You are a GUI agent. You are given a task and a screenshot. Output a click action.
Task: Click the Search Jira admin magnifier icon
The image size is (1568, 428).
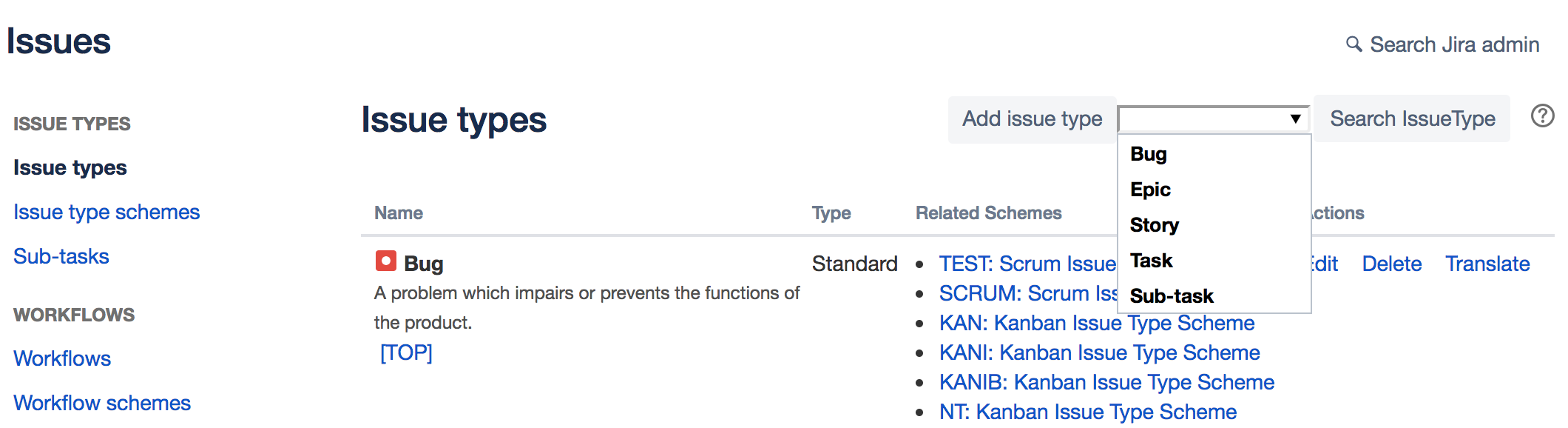coord(1354,44)
